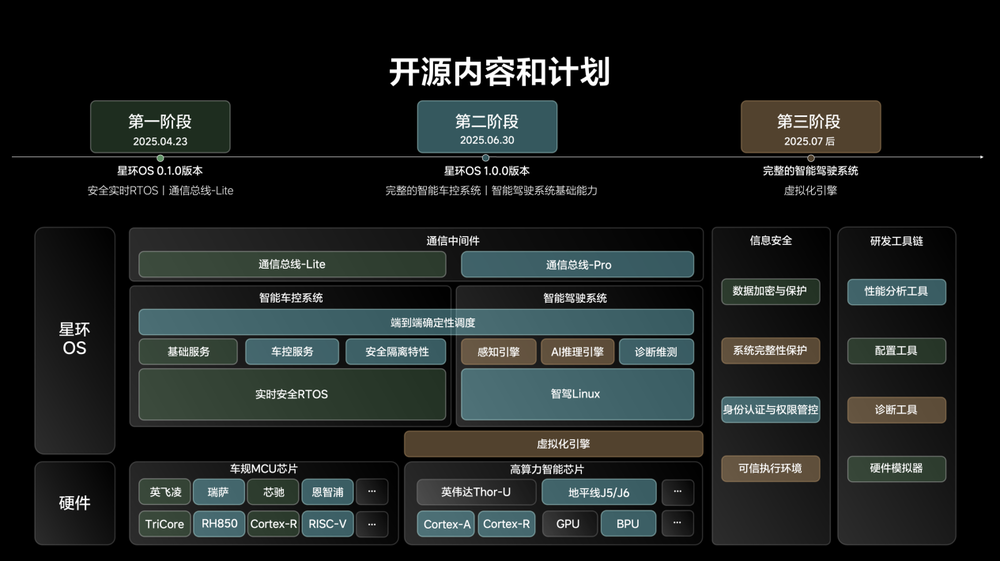Viewport: 1000px width, 561px height.
Task: Click the 地平线J5/J6 chip box
Action: point(598,492)
